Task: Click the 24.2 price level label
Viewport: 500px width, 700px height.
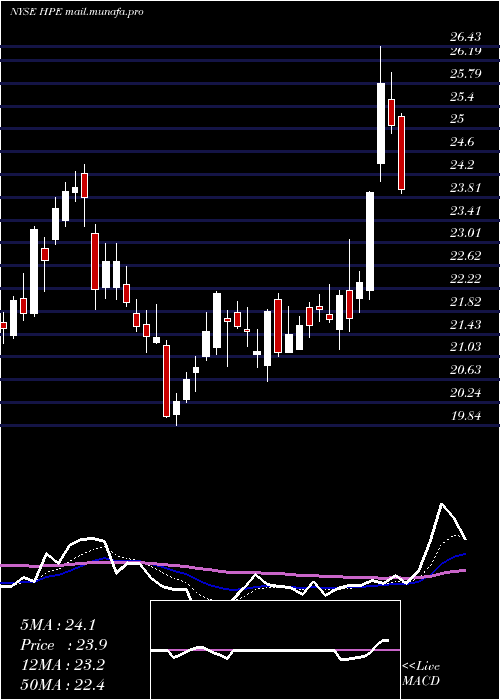Action: tap(462, 166)
